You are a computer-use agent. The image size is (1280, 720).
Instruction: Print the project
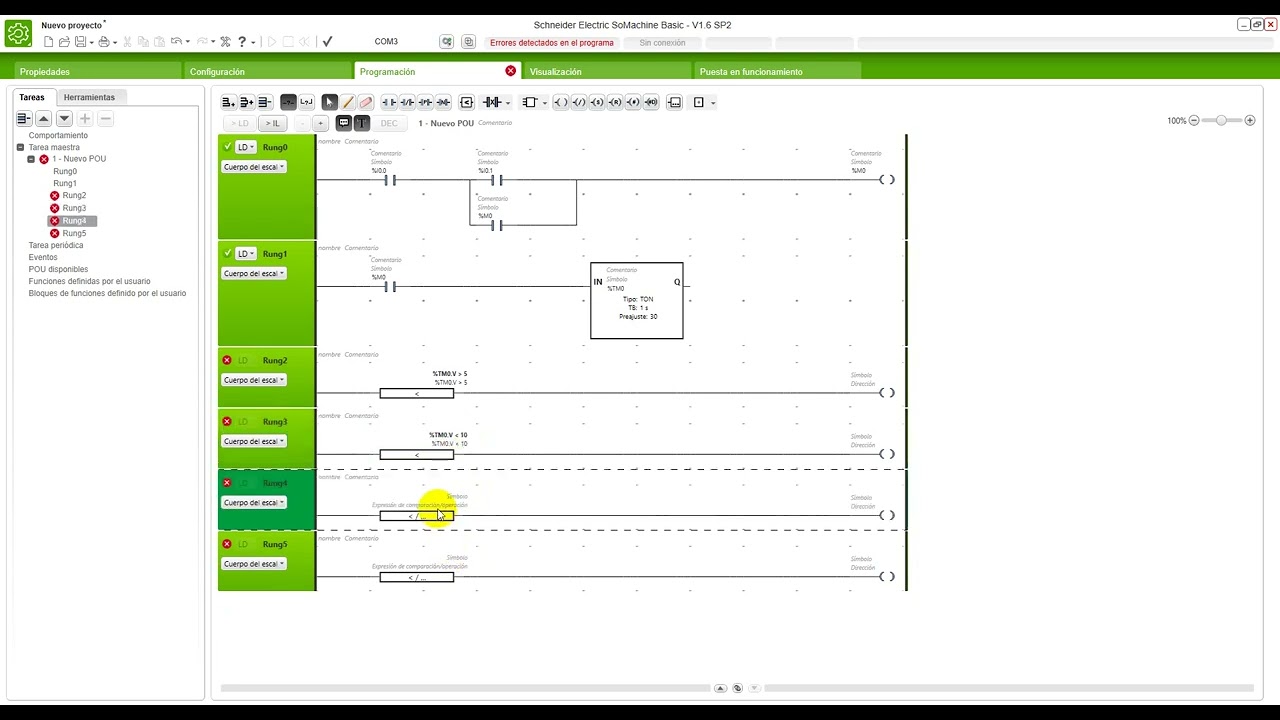104,42
